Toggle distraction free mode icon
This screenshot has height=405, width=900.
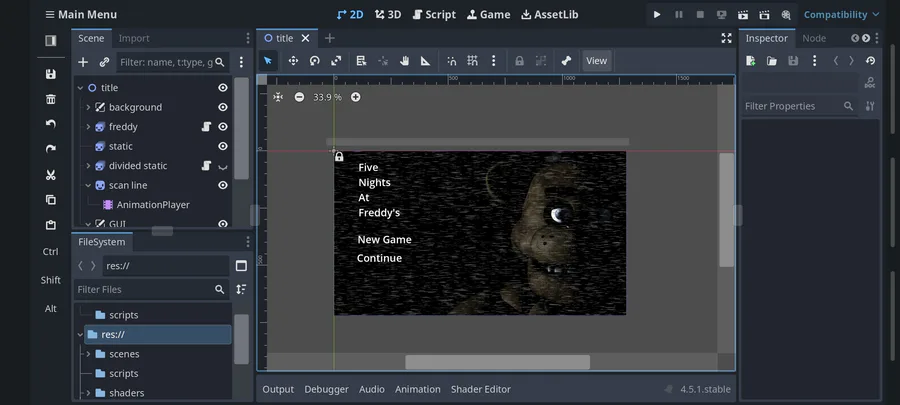[x=726, y=38]
